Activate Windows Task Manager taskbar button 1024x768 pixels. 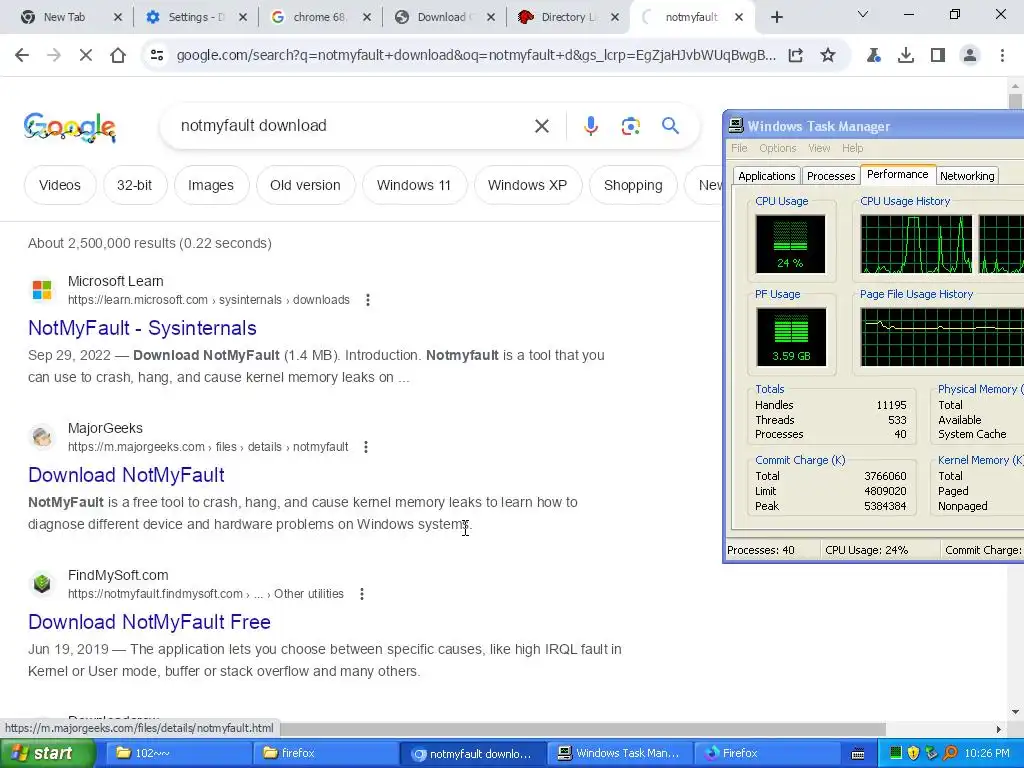618,753
